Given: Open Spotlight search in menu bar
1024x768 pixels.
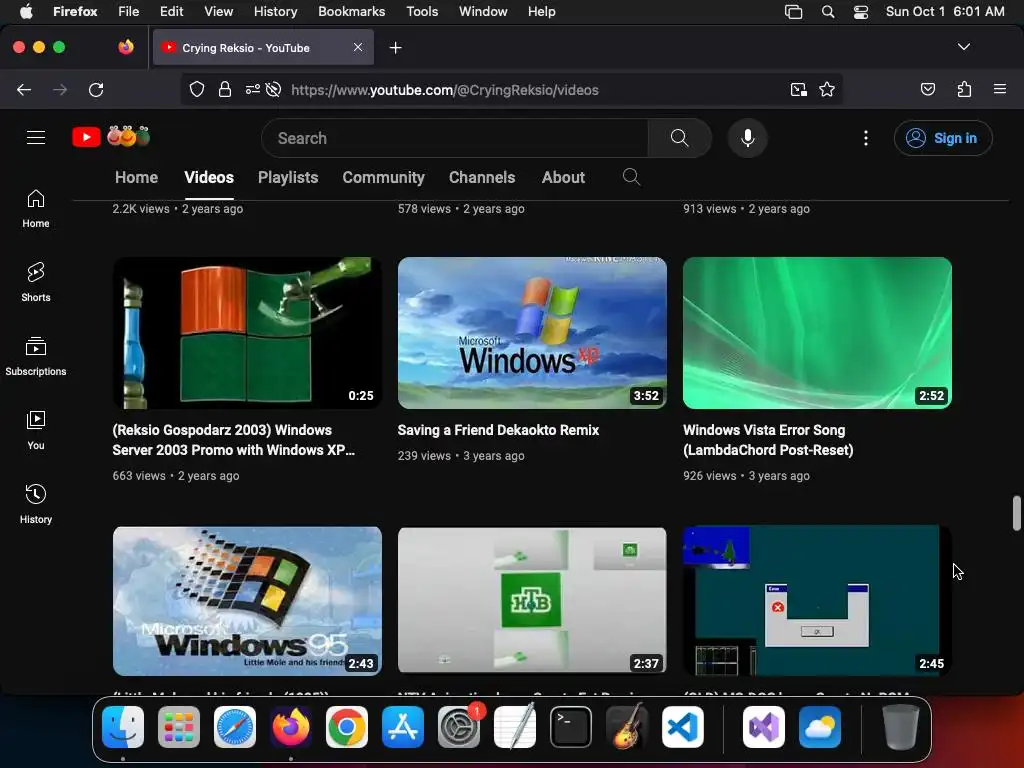Looking at the screenshot, I should point(827,11).
